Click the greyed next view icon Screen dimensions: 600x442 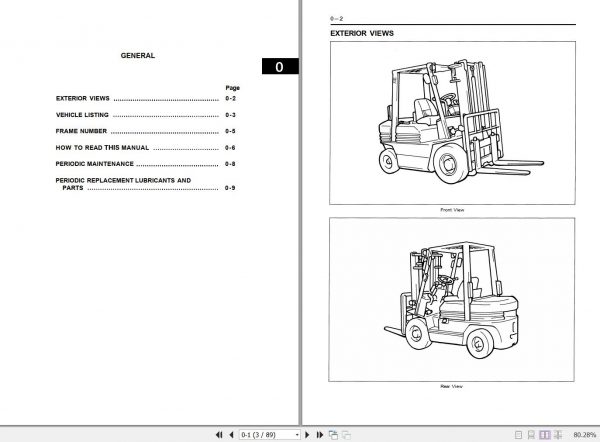coord(346,435)
